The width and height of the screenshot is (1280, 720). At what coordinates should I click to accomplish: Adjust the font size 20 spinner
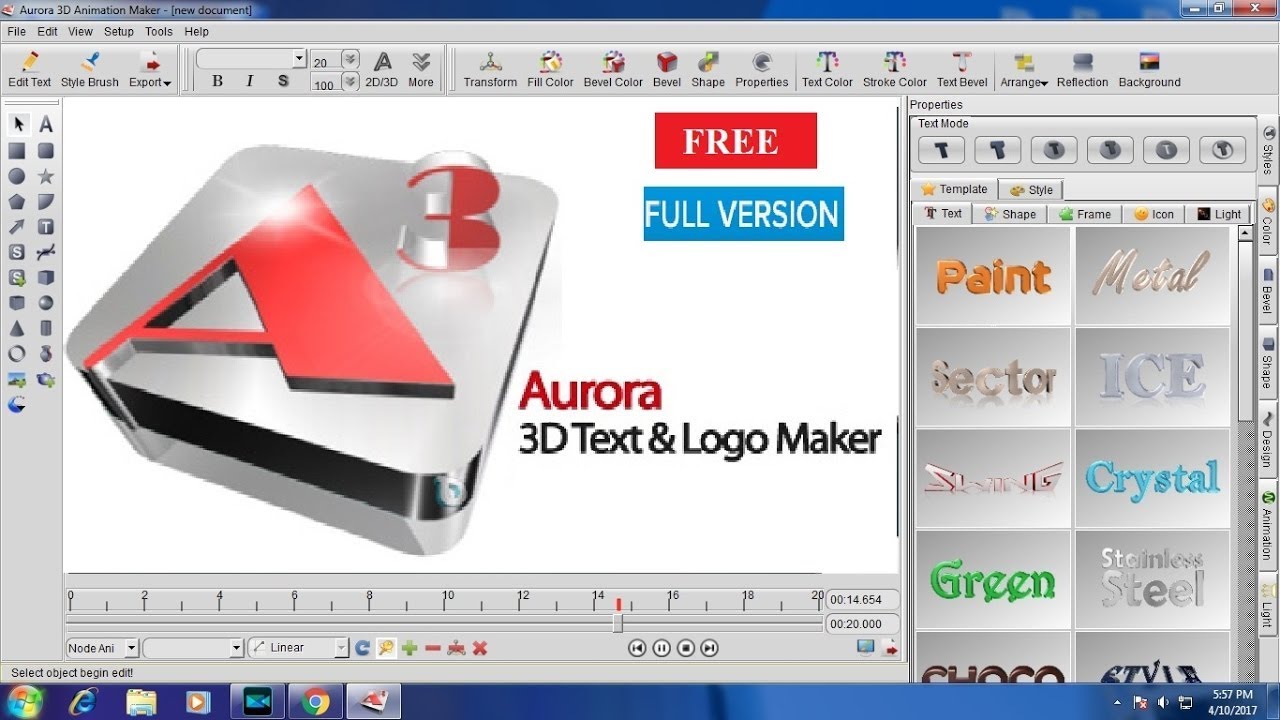pyautogui.click(x=350, y=60)
